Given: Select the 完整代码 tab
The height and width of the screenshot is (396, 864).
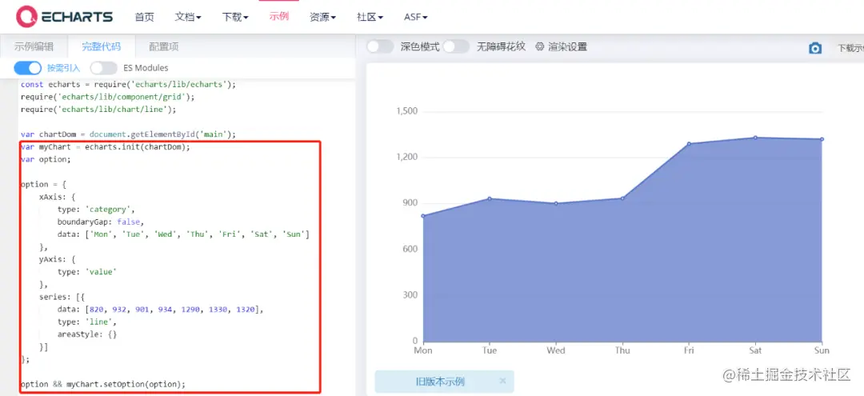Looking at the screenshot, I should coord(101,47).
